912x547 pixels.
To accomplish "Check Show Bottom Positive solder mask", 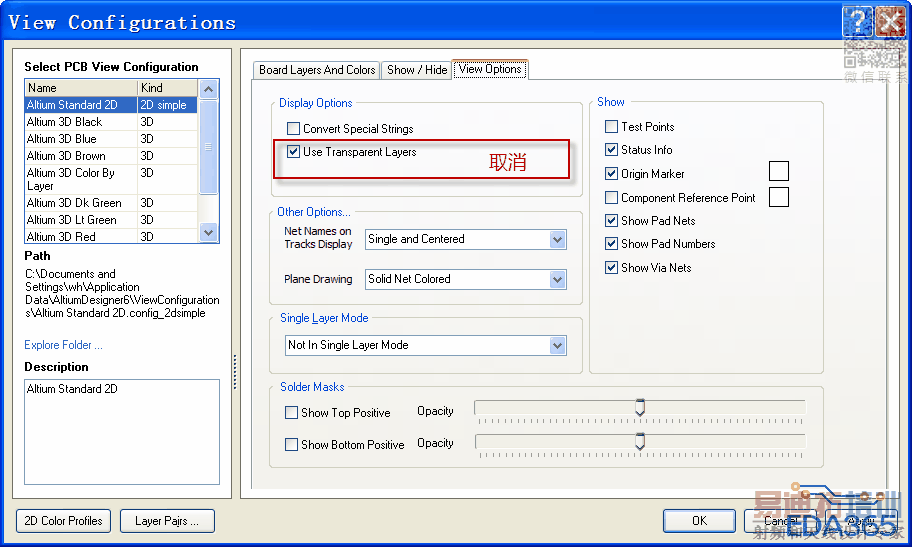I will coord(291,445).
